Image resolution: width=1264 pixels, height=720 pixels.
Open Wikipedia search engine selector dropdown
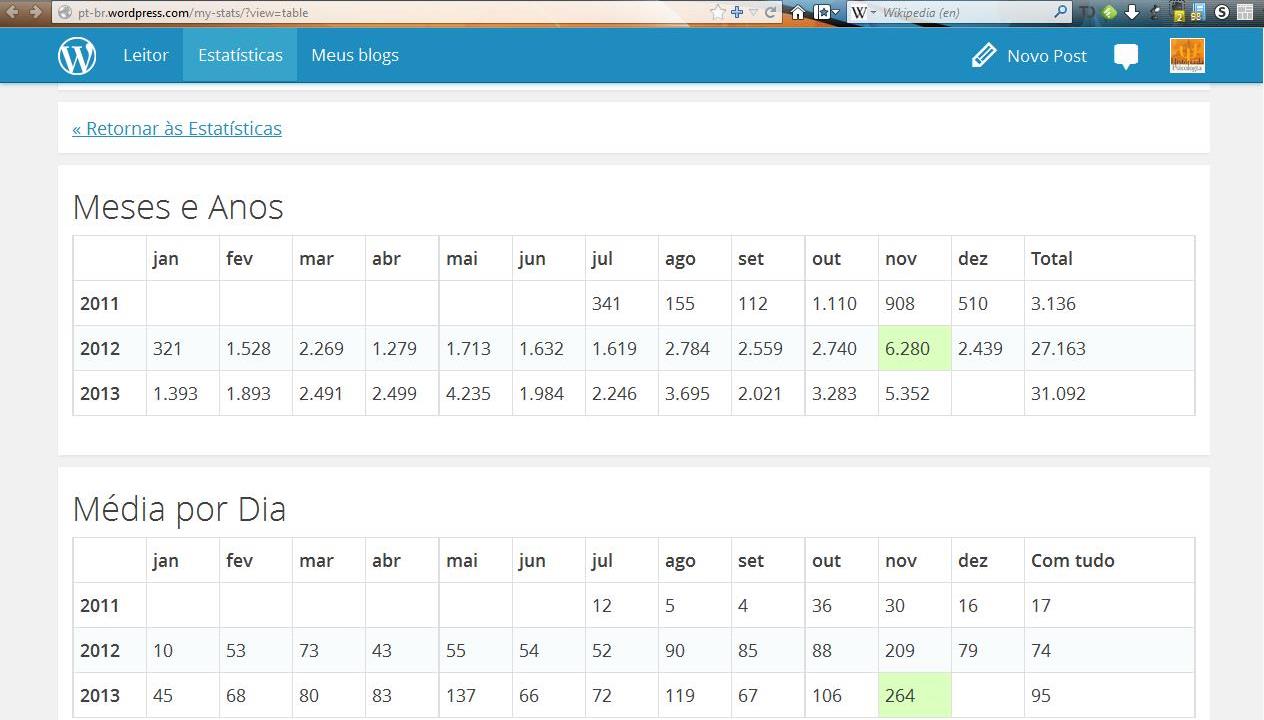(863, 13)
